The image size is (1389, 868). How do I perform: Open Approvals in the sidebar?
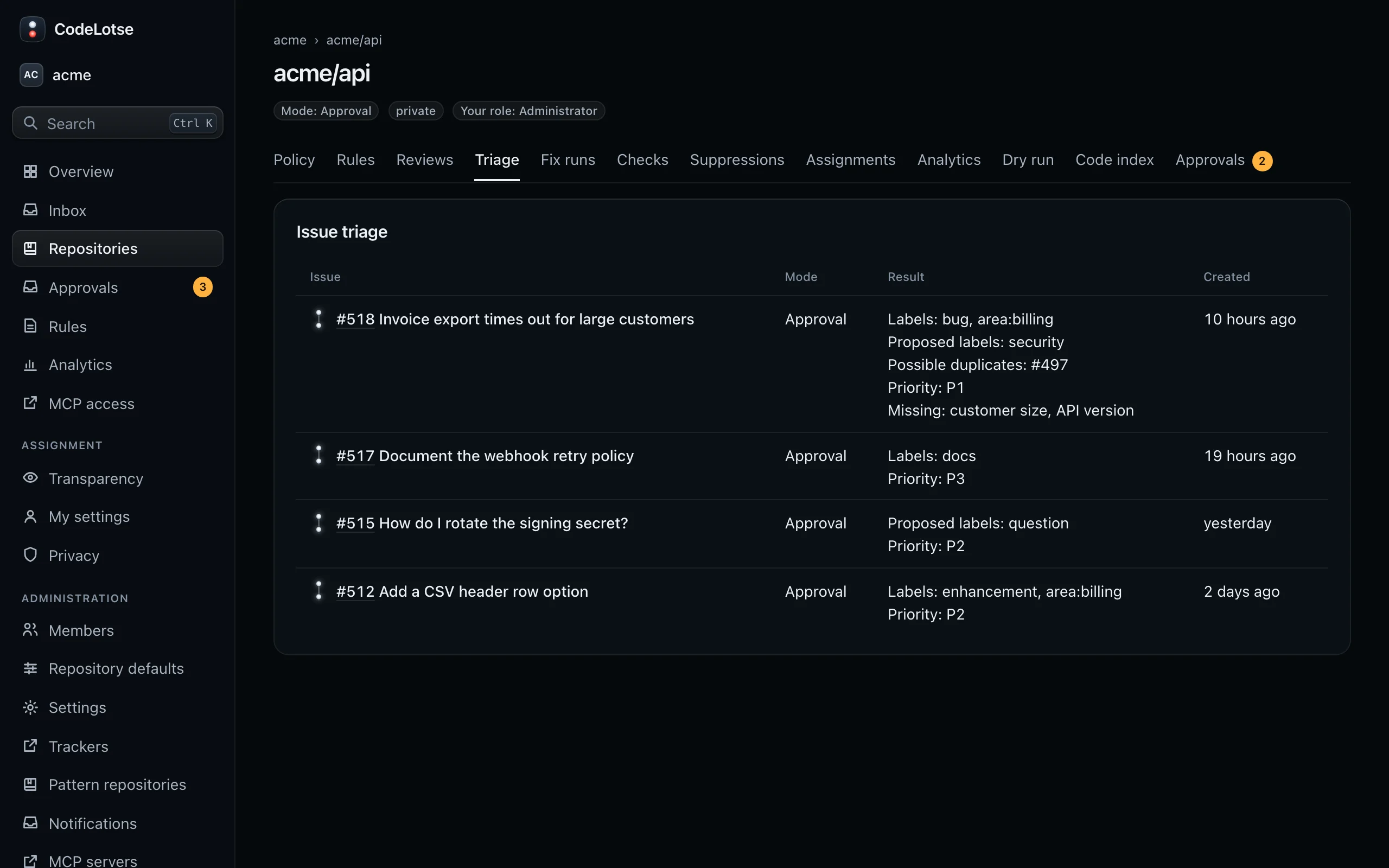tap(118, 287)
